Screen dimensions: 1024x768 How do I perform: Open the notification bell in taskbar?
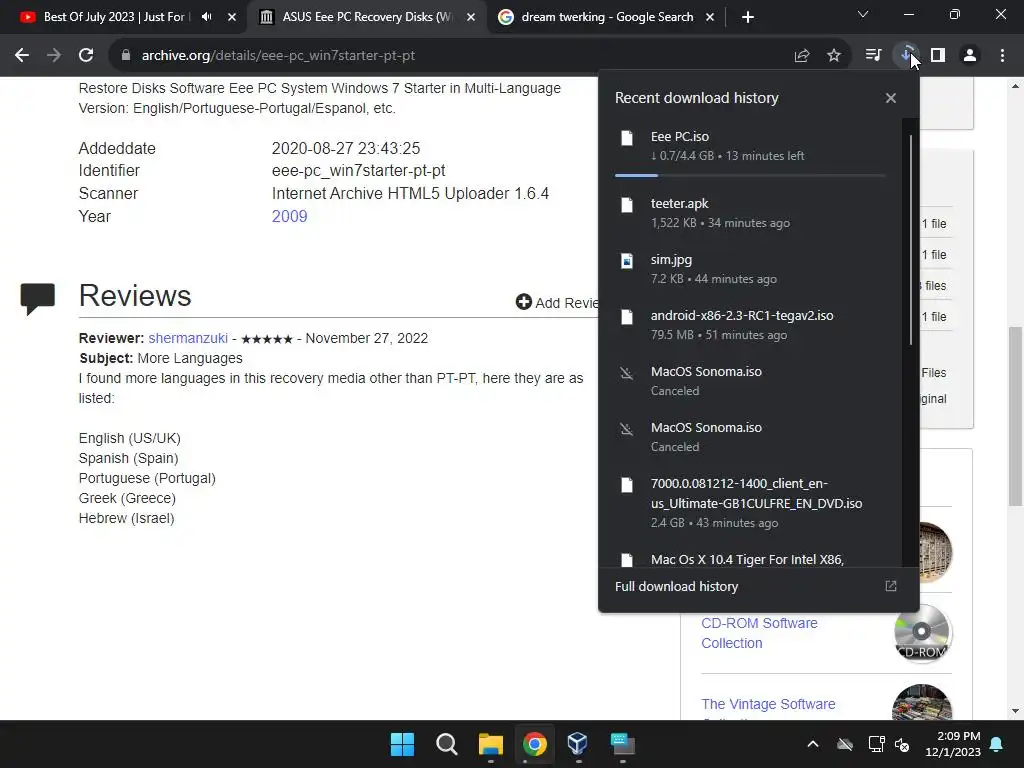pos(997,744)
